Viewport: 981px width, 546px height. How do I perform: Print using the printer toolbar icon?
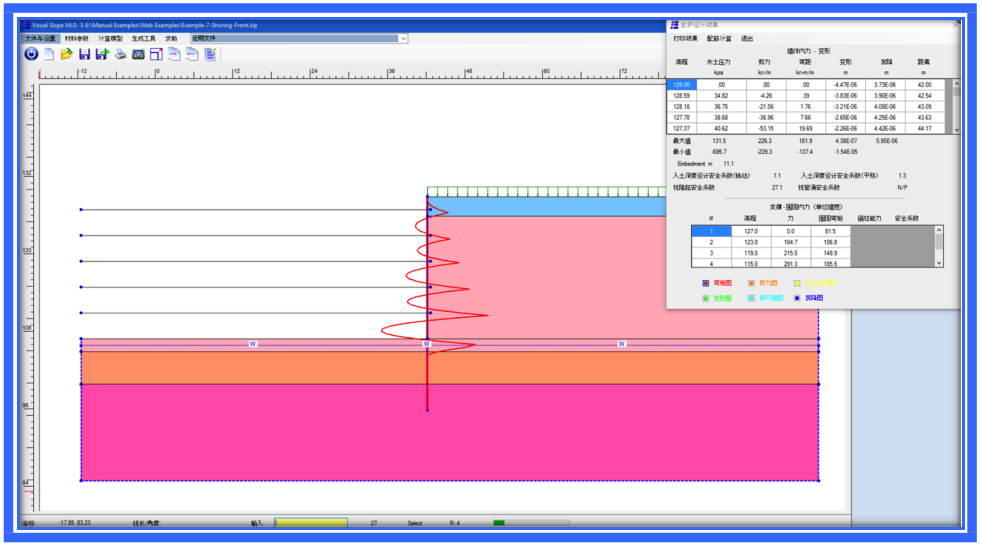[x=120, y=54]
